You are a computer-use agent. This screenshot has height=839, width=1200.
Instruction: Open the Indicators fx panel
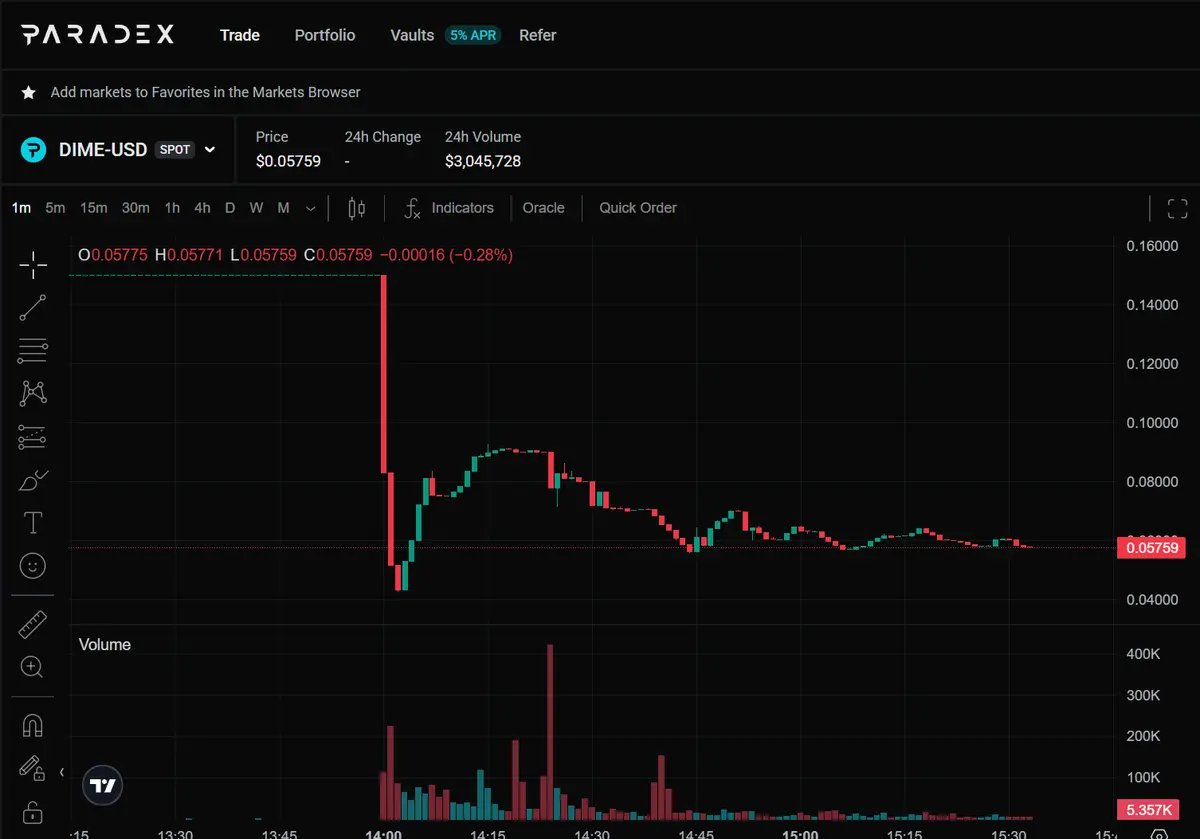pyautogui.click(x=449, y=208)
